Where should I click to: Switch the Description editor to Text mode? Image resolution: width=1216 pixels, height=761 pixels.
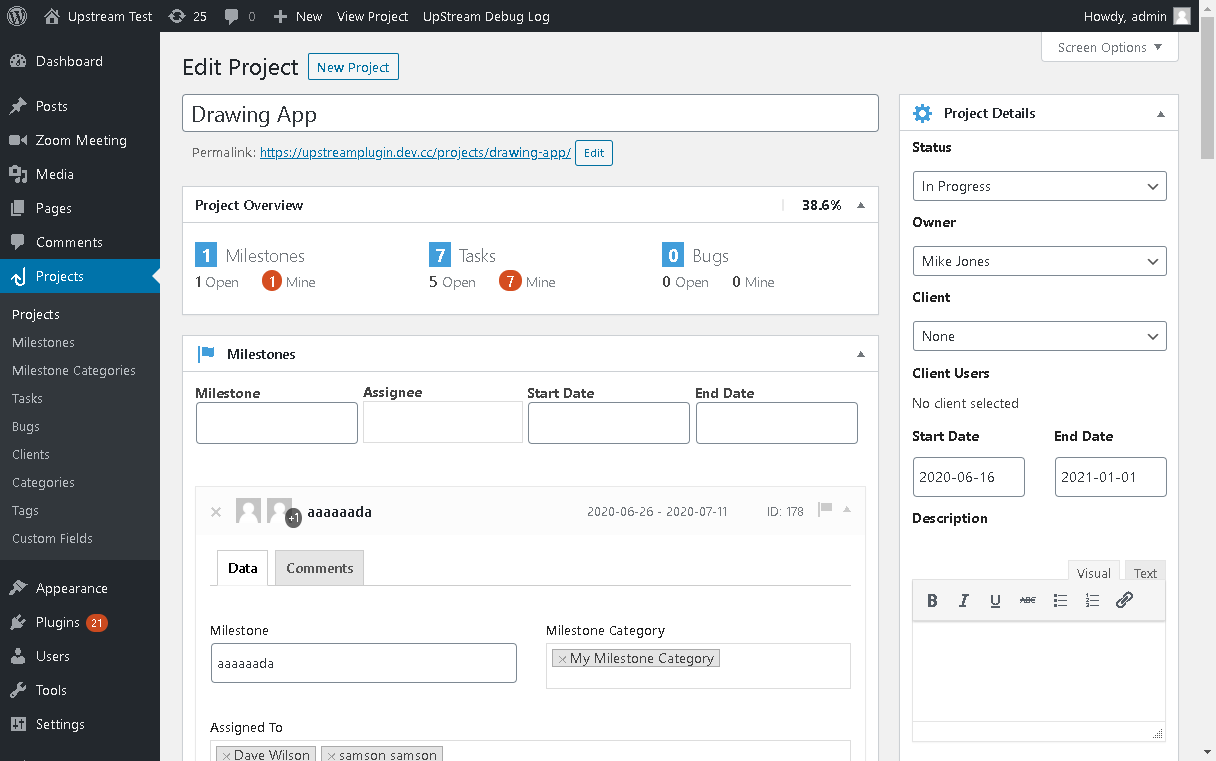coord(1144,572)
